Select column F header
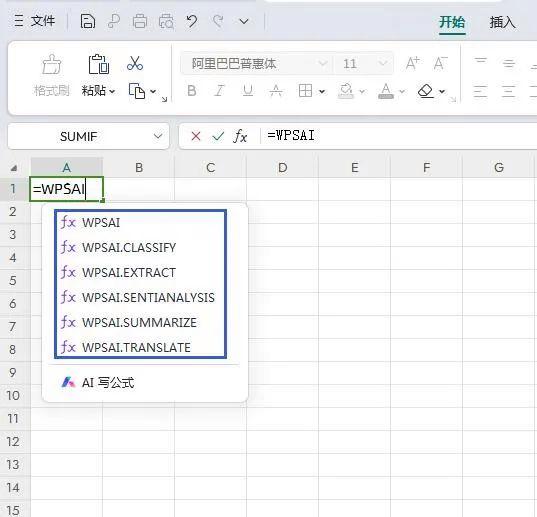 pyautogui.click(x=426, y=167)
